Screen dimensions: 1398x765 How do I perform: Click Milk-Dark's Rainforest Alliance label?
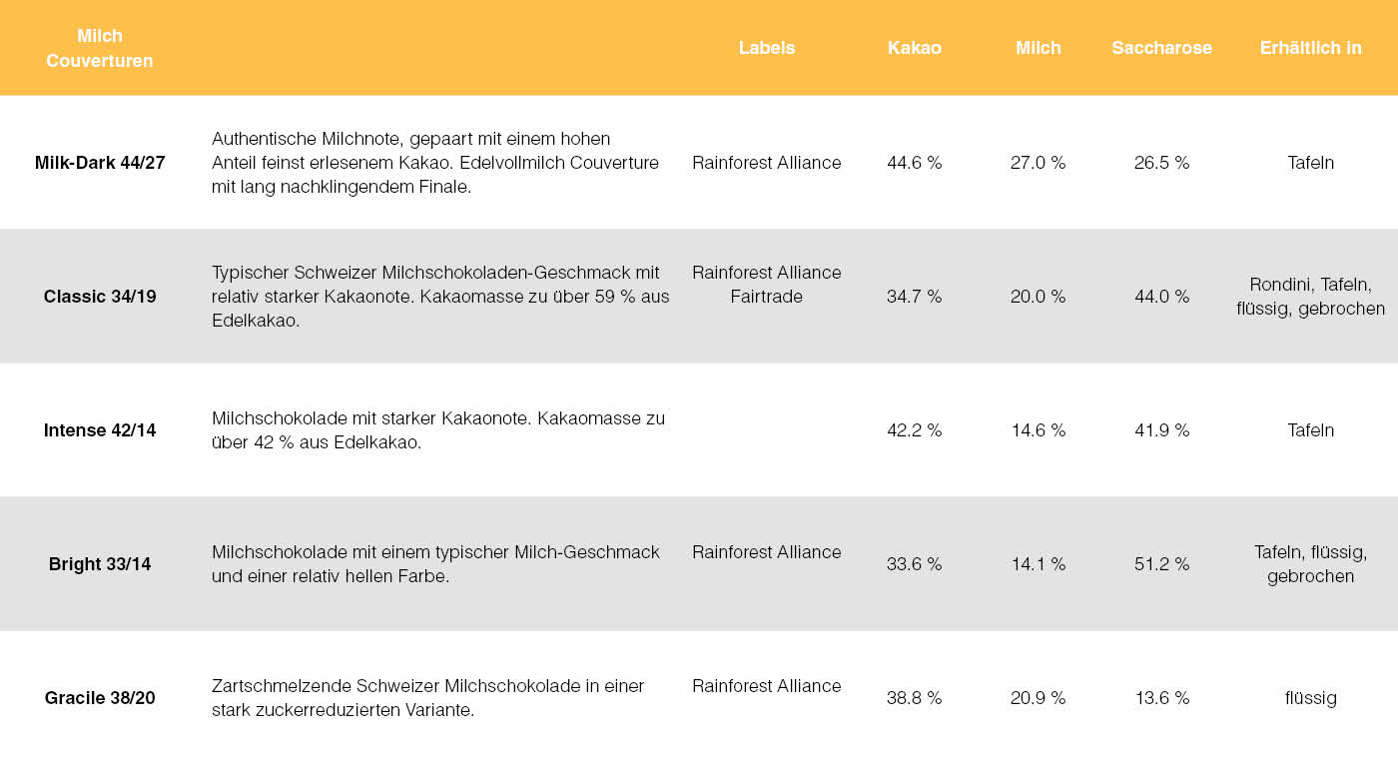pos(767,162)
